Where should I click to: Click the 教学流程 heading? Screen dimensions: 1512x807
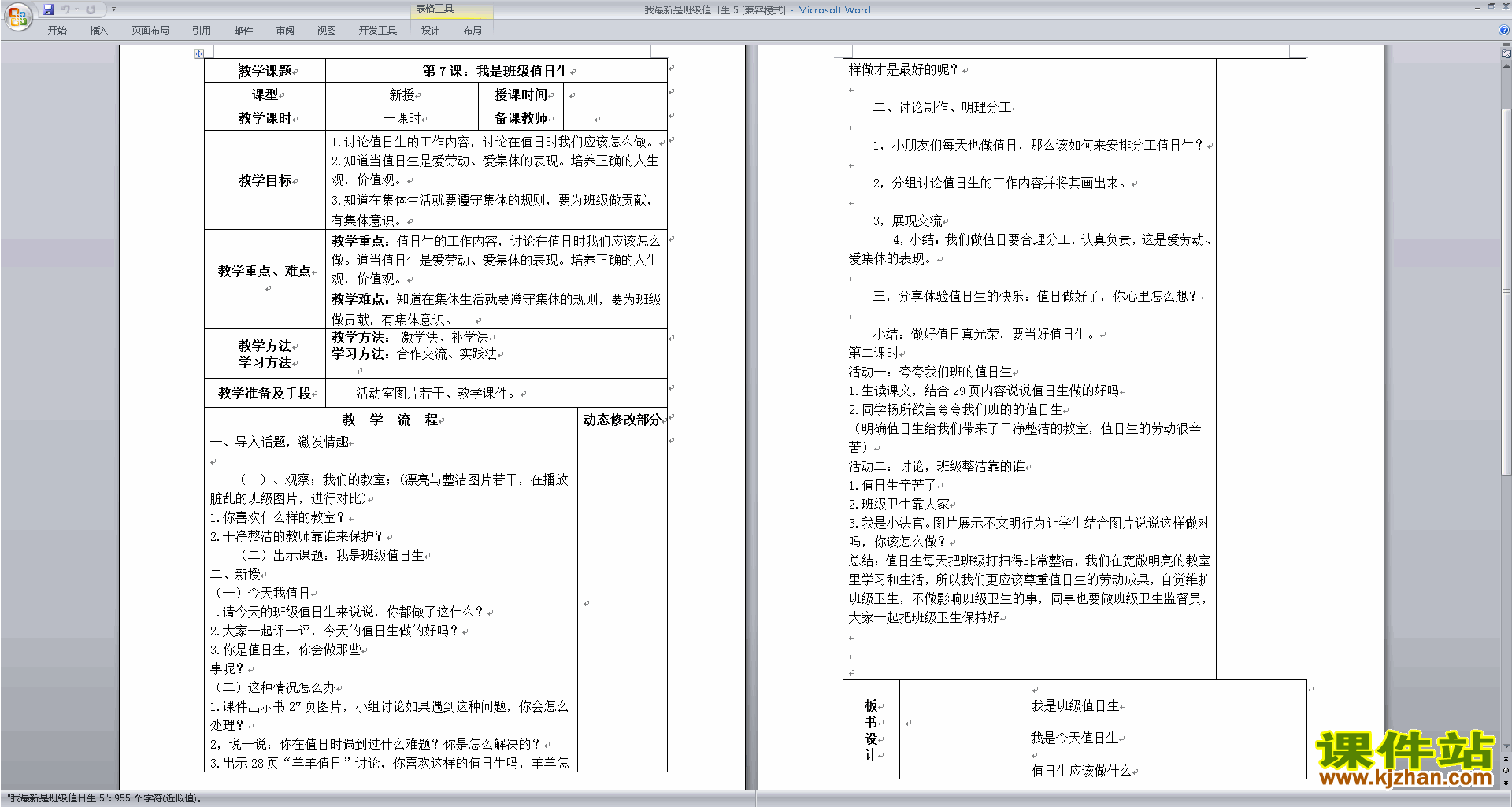click(x=391, y=420)
